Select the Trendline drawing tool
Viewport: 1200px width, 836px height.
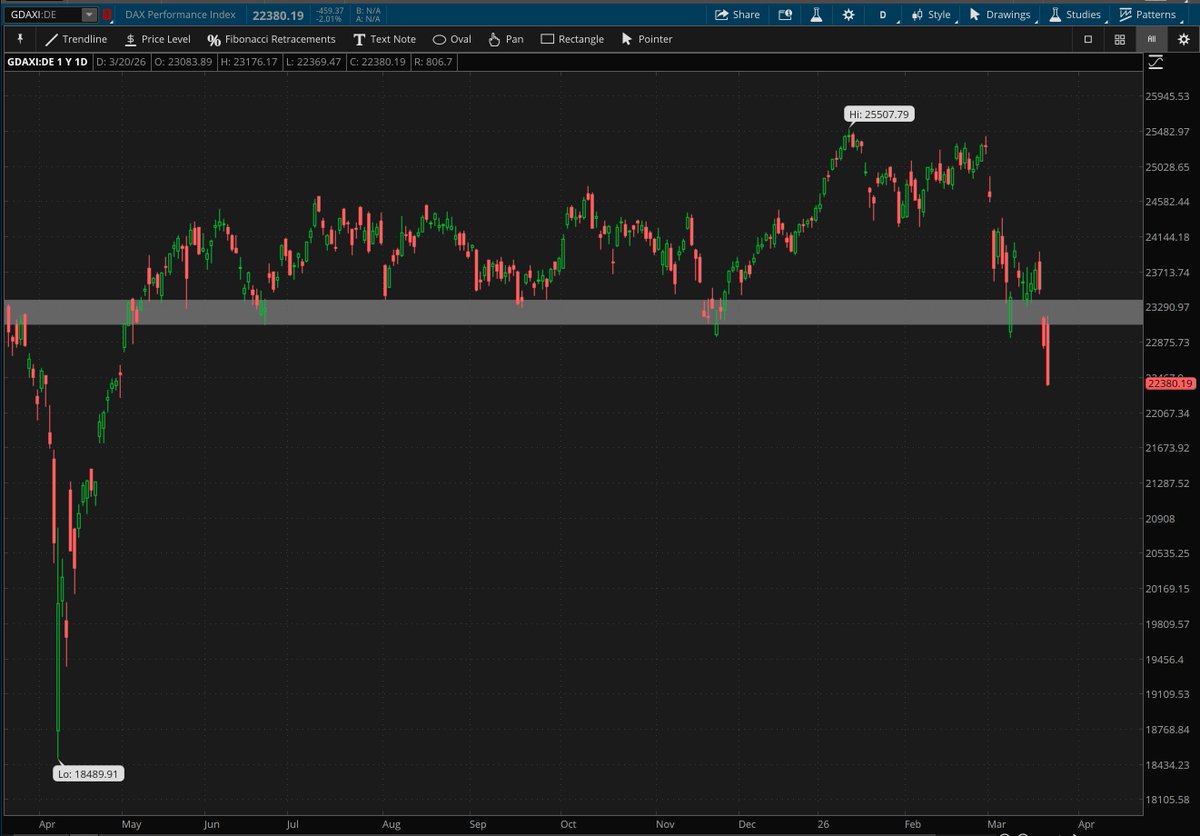click(76, 39)
